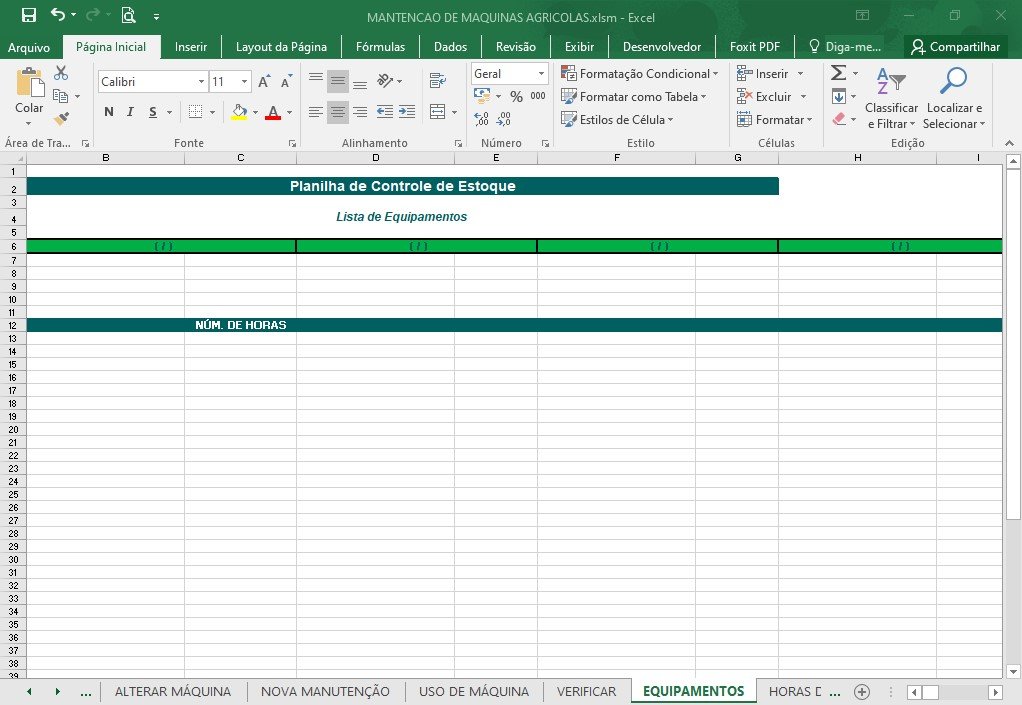Open the font name Calibri dropdown

pyautogui.click(x=201, y=81)
